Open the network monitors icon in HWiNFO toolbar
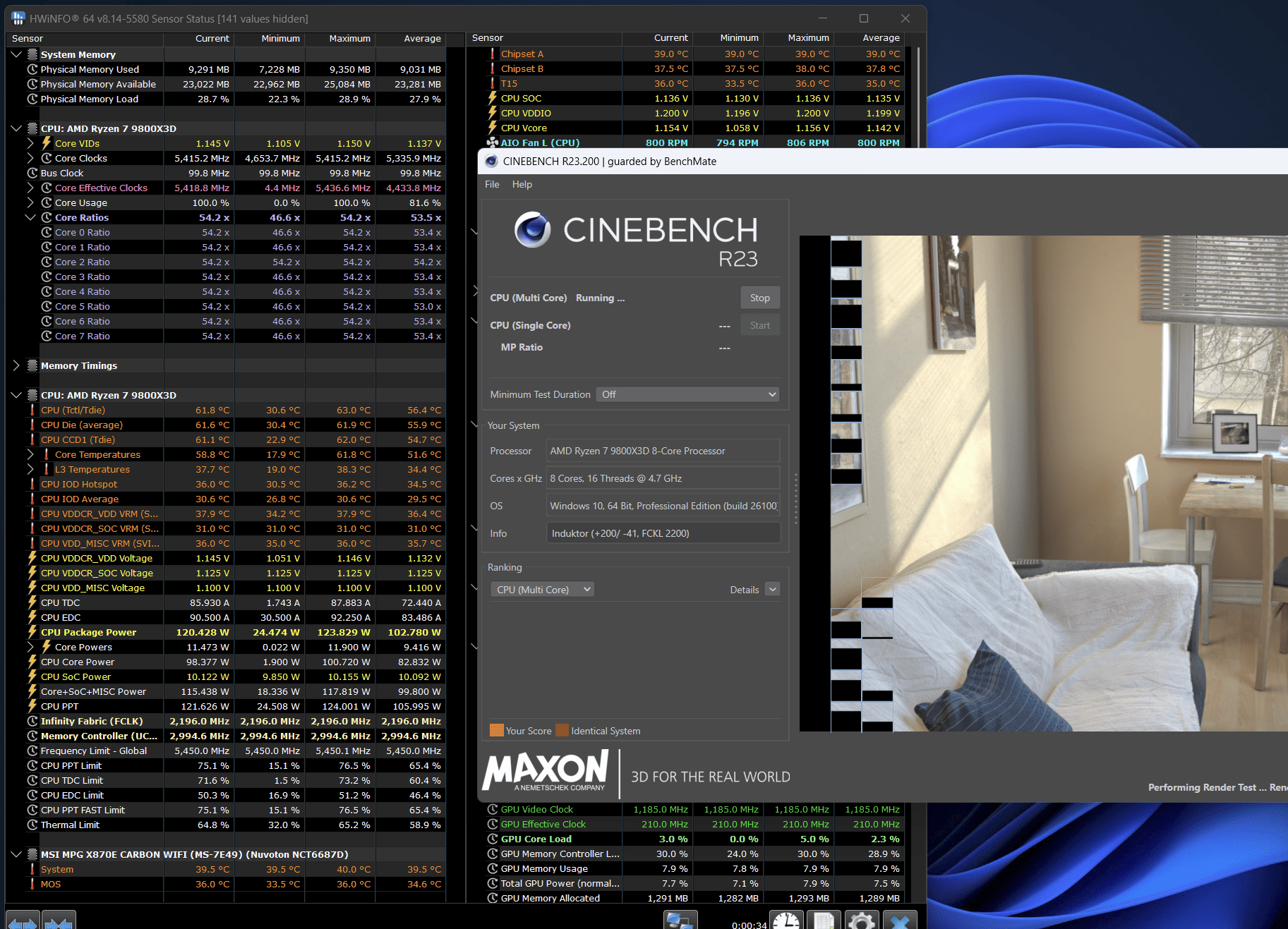The height and width of the screenshot is (929, 1288). click(680, 920)
